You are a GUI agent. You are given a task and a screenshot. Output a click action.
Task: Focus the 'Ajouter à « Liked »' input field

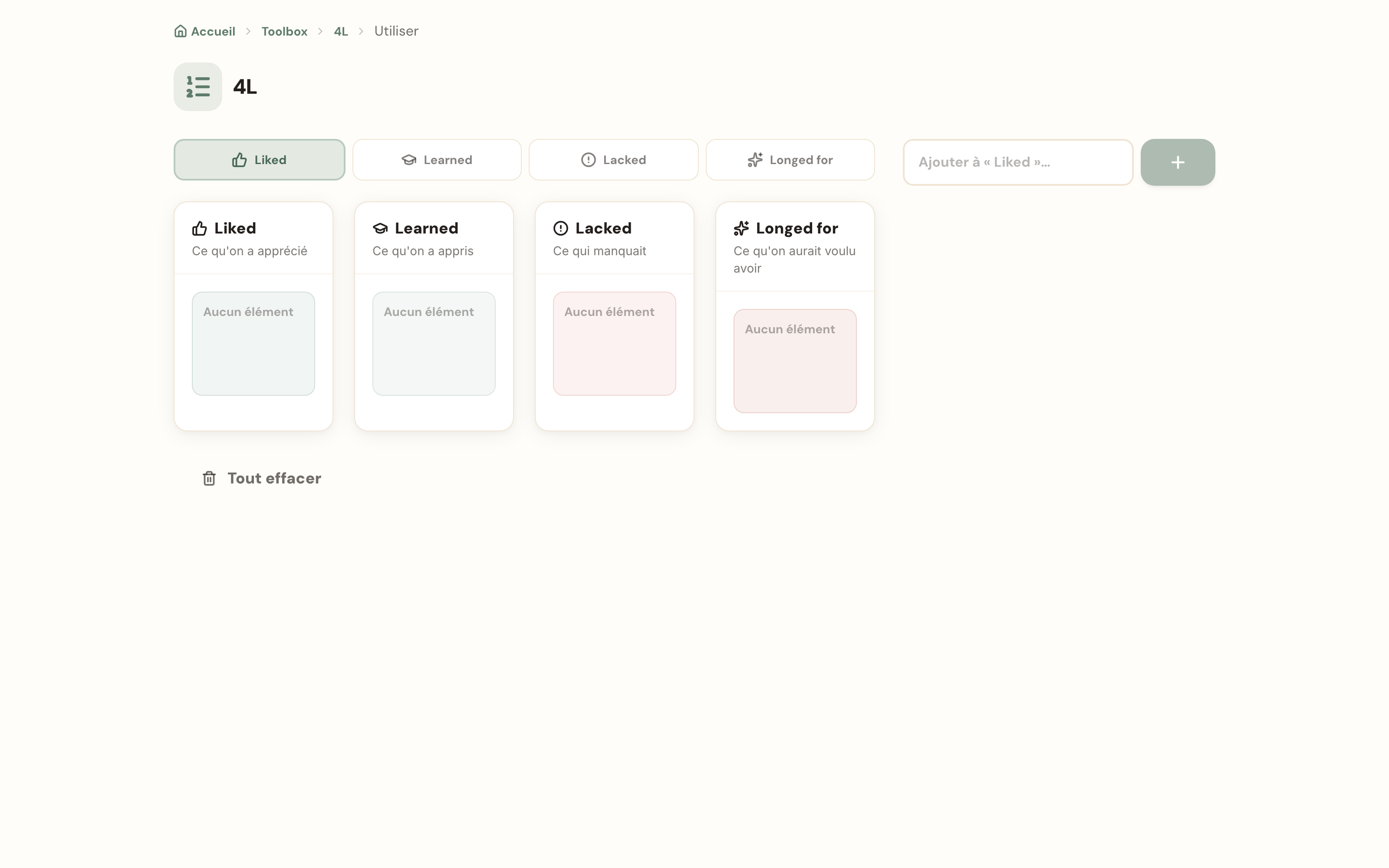point(1018,162)
